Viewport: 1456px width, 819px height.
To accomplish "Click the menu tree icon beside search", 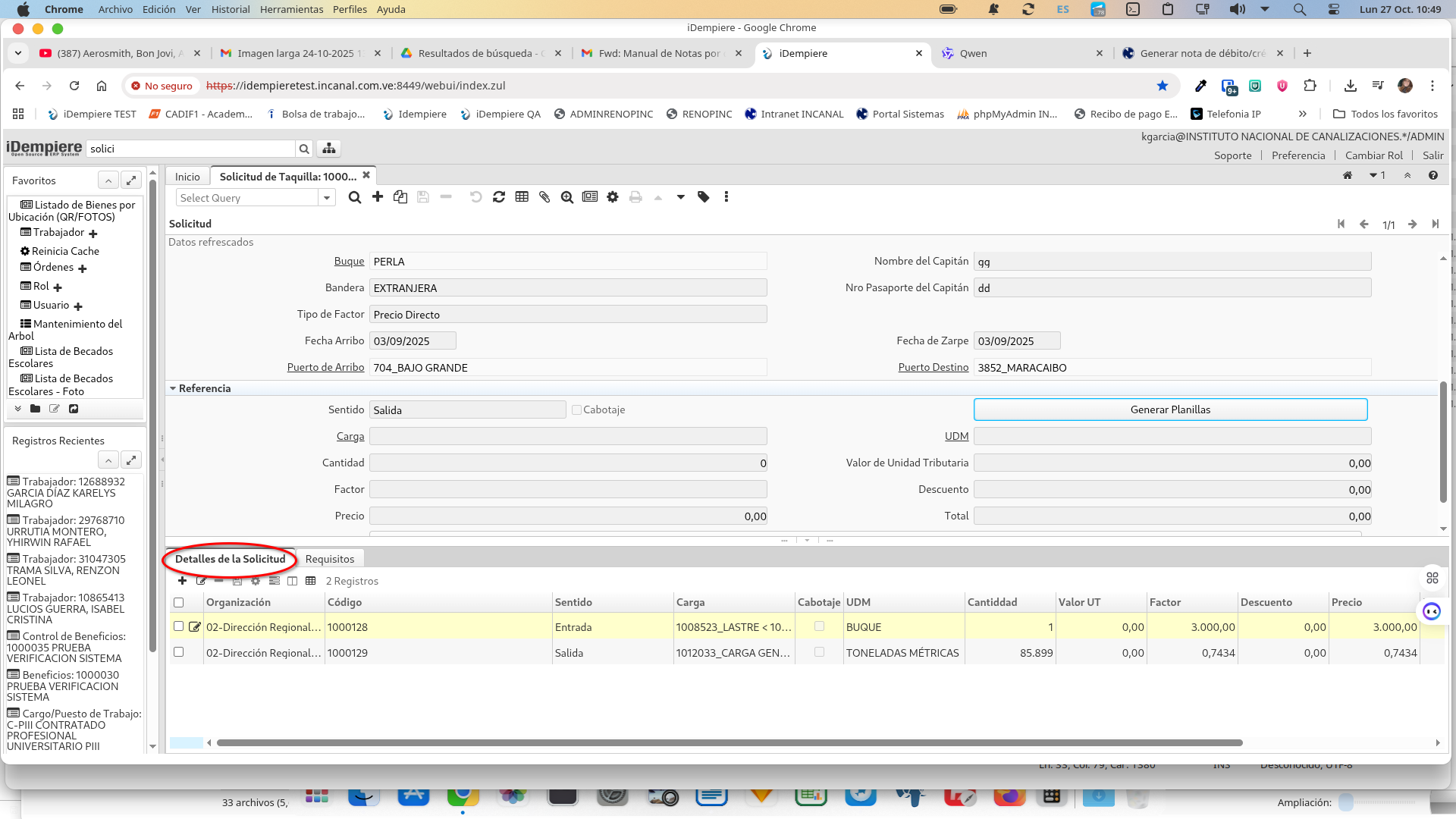I will coord(329,149).
